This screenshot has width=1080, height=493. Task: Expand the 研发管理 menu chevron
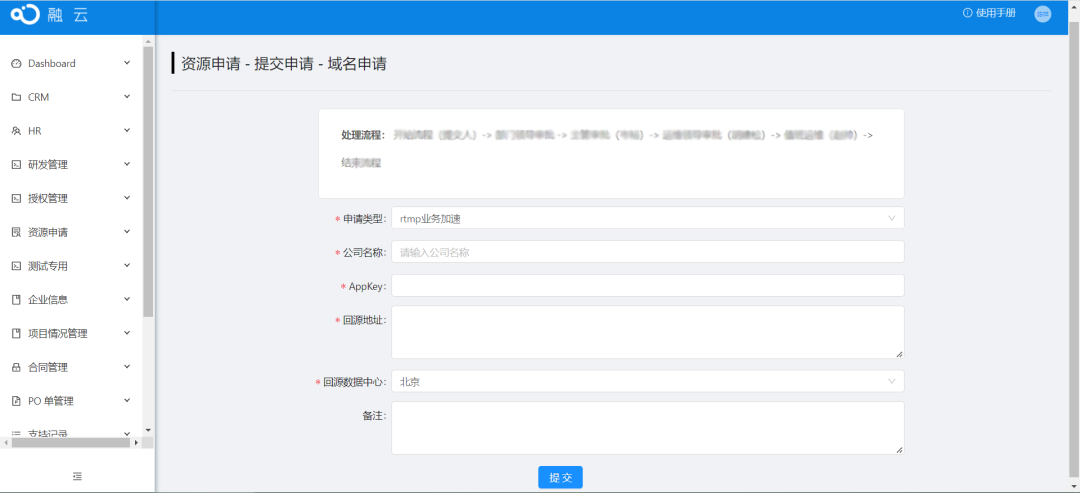click(127, 164)
